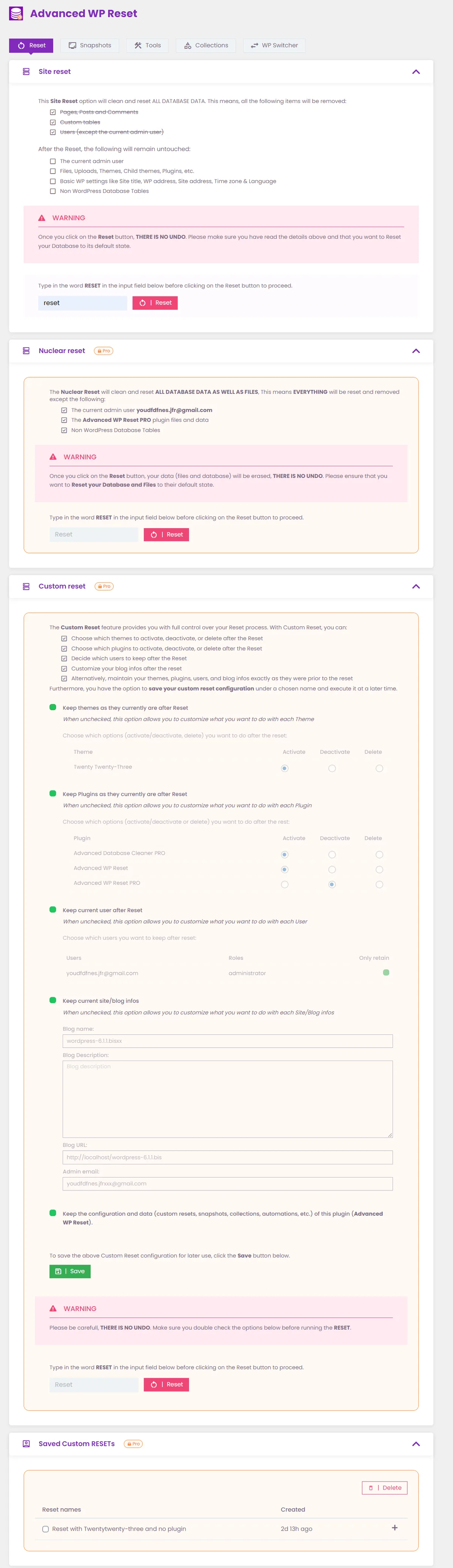
Task: Click the Custom reset section icon
Action: [x=26, y=587]
